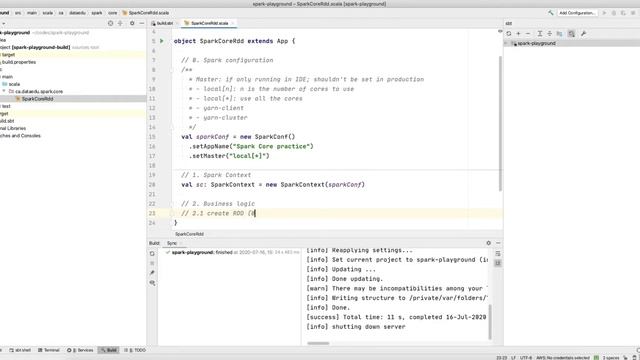Click the group modules icon in sbt panel
This screenshot has width=640, height=360.
click(559, 34)
